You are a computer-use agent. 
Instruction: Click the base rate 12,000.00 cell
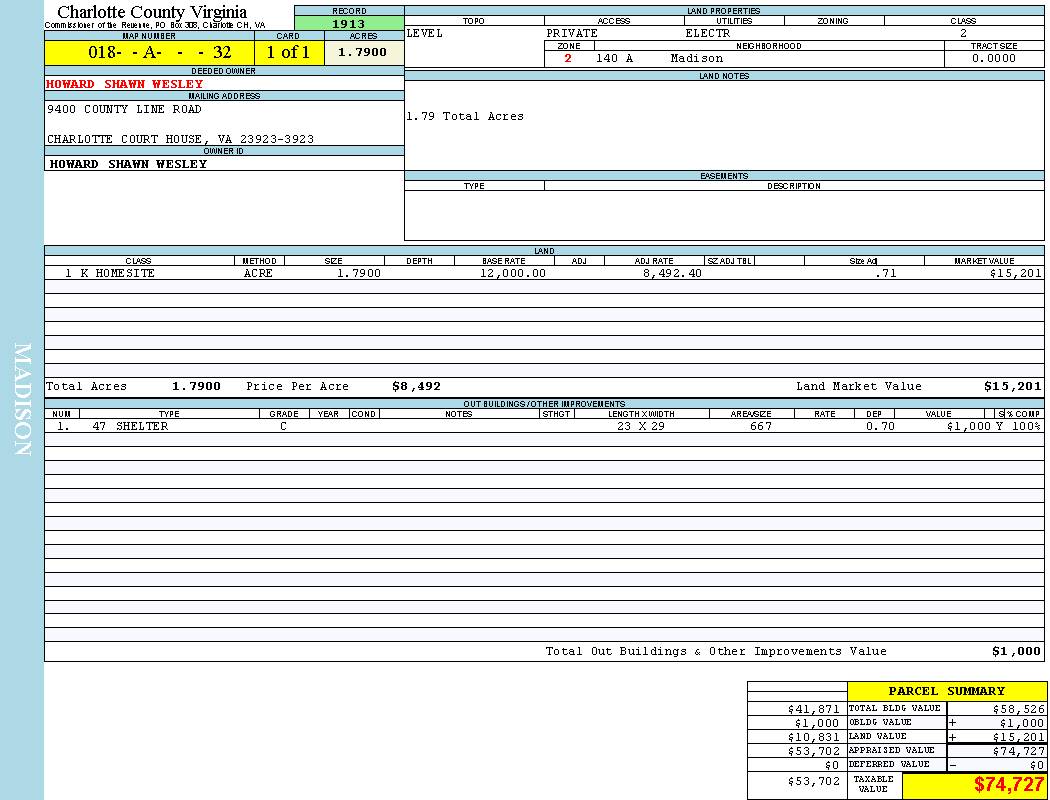pyautogui.click(x=512, y=273)
